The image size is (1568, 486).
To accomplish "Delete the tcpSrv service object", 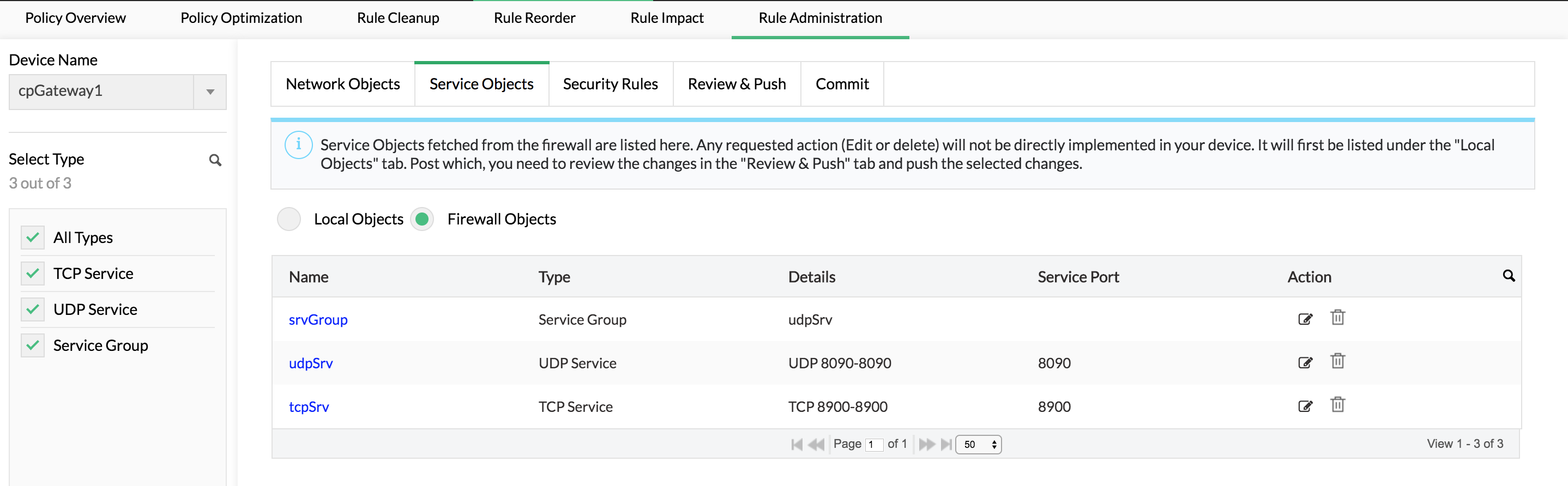I will [x=1337, y=404].
